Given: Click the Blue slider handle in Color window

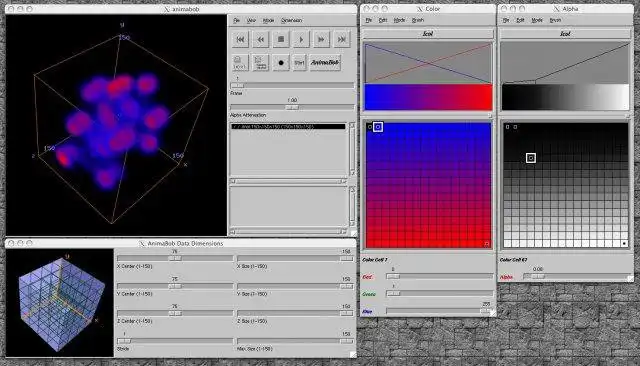Looking at the screenshot, I should [x=485, y=311].
